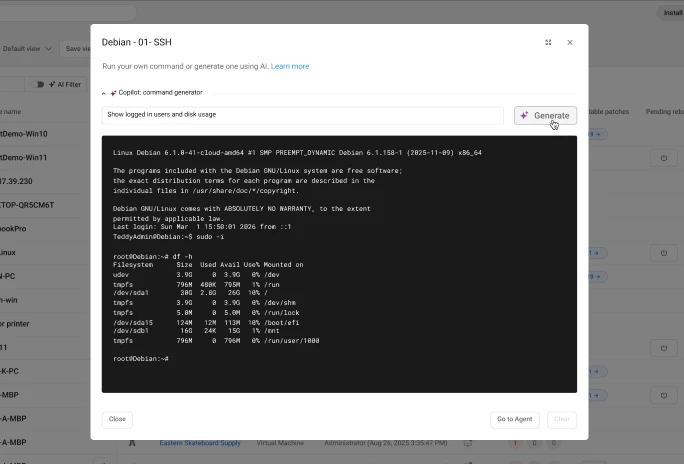
Task: Click the 'sudo -i' command line in terminal
Action: click(x=168, y=236)
